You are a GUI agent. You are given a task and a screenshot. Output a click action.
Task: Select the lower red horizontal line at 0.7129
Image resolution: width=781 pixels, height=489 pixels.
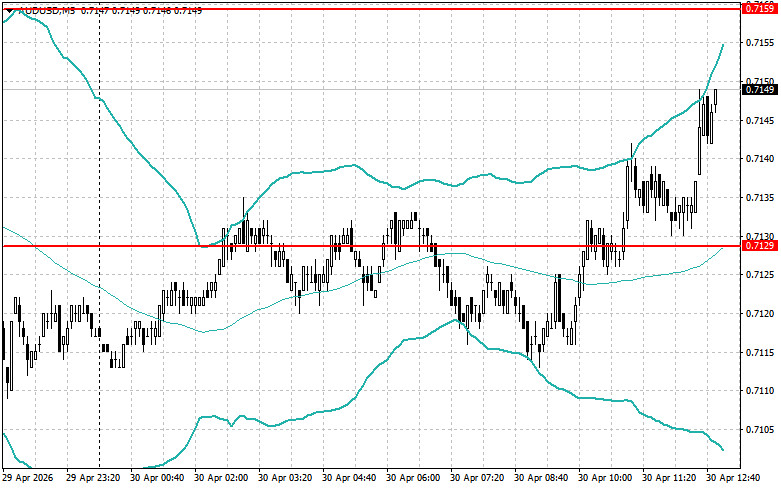click(x=371, y=245)
